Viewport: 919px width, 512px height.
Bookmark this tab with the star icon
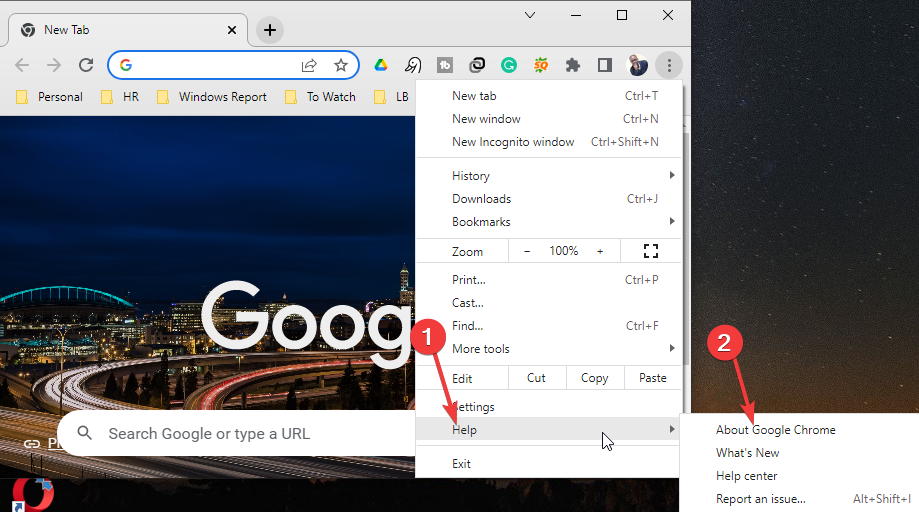click(341, 65)
